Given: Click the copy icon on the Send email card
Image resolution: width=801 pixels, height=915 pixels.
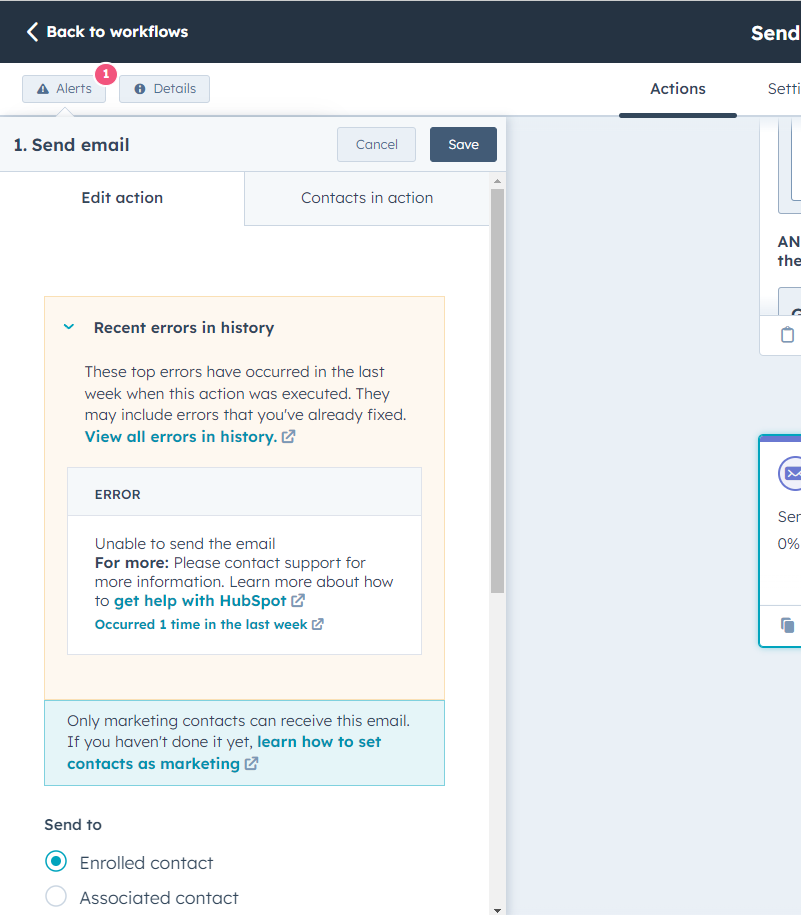Looking at the screenshot, I should 789,624.
